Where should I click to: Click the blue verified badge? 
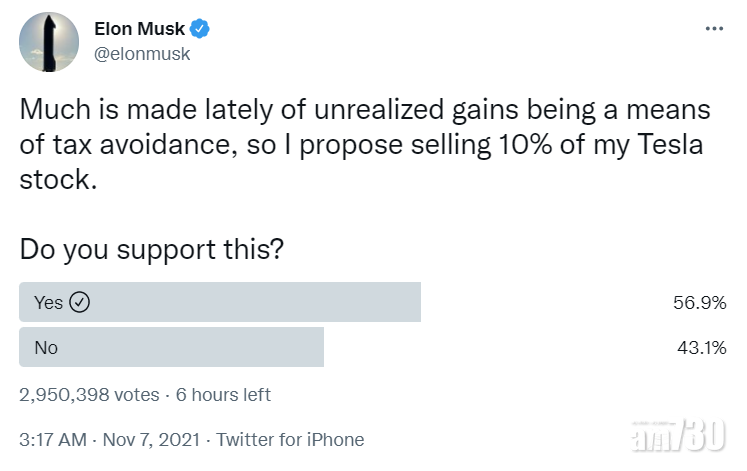[200, 29]
